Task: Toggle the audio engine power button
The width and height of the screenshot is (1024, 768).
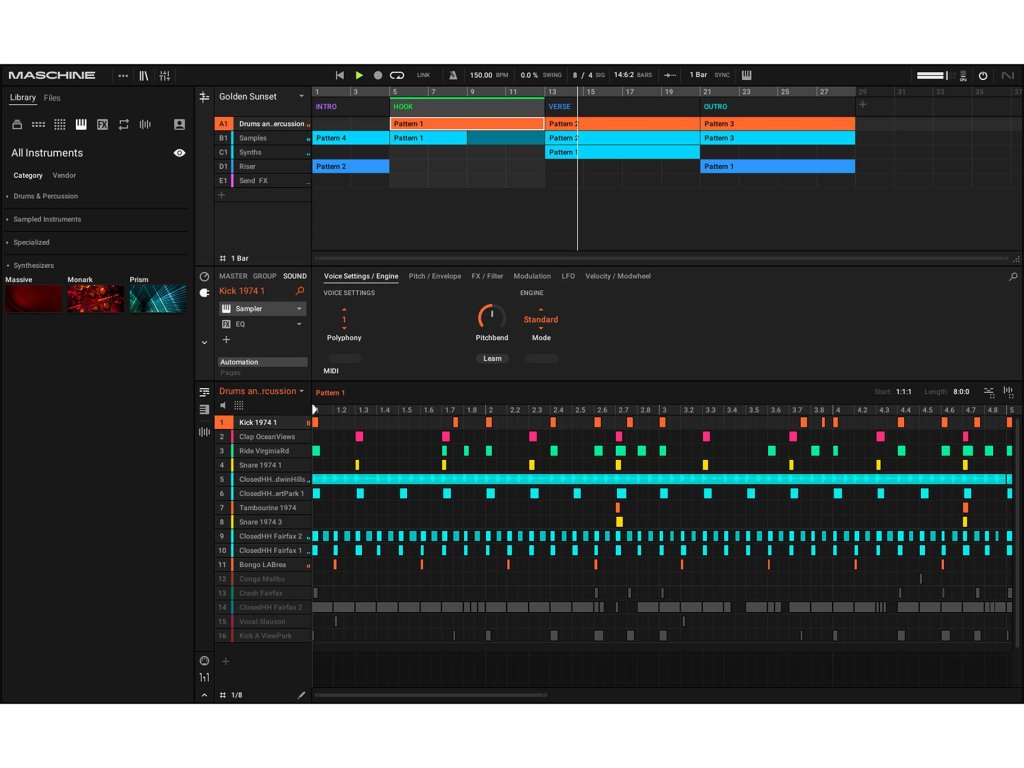Action: coord(983,76)
